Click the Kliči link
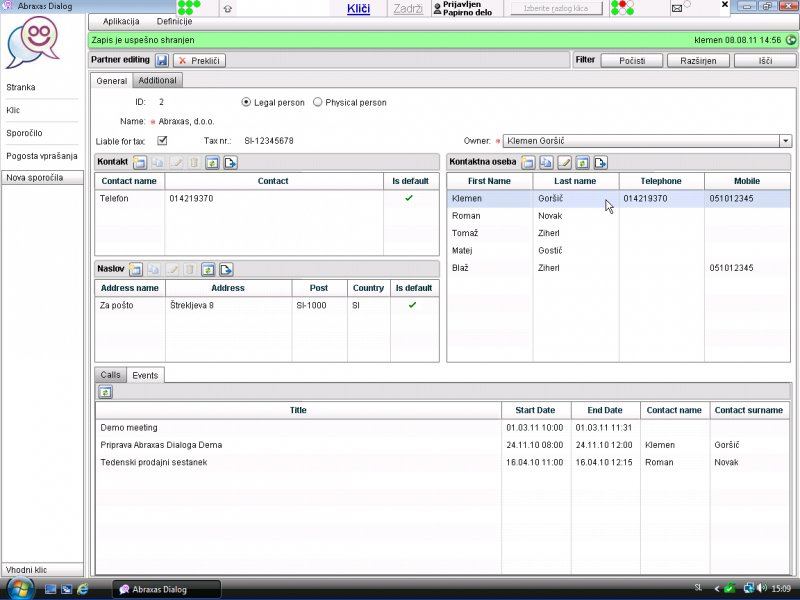Image resolution: width=800 pixels, height=600 pixels. click(358, 9)
